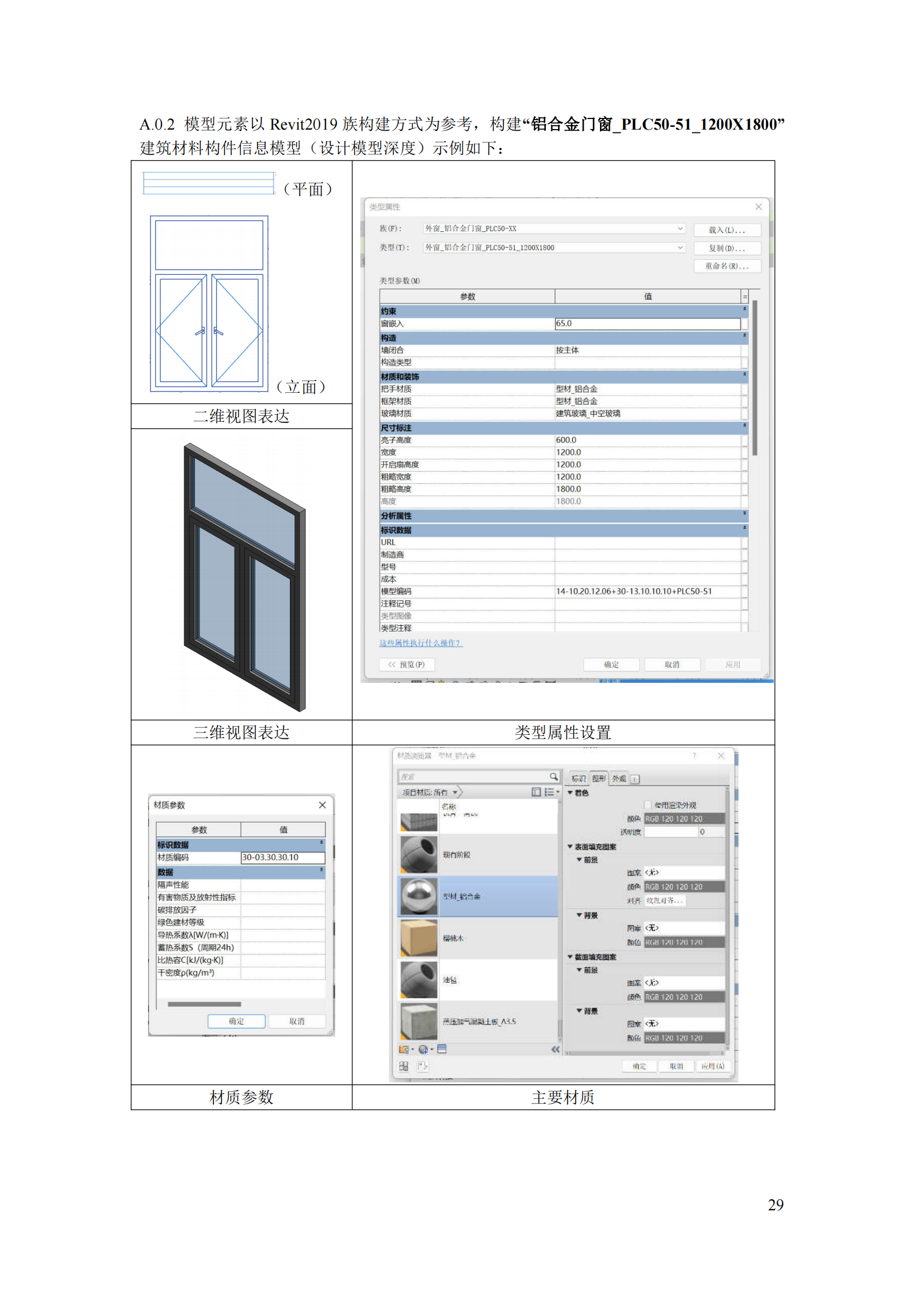Click the 值 column header in 材质参数
This screenshot has height=1307, width=924.
(283, 829)
